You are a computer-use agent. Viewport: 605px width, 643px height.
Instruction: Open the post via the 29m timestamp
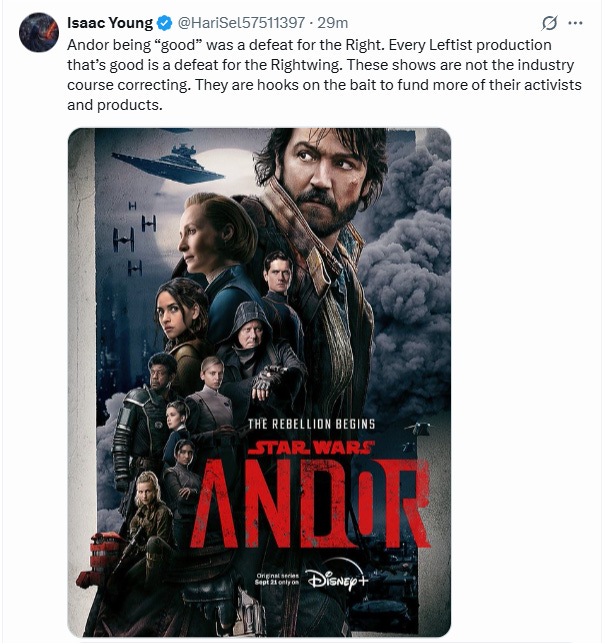pyautogui.click(x=333, y=23)
